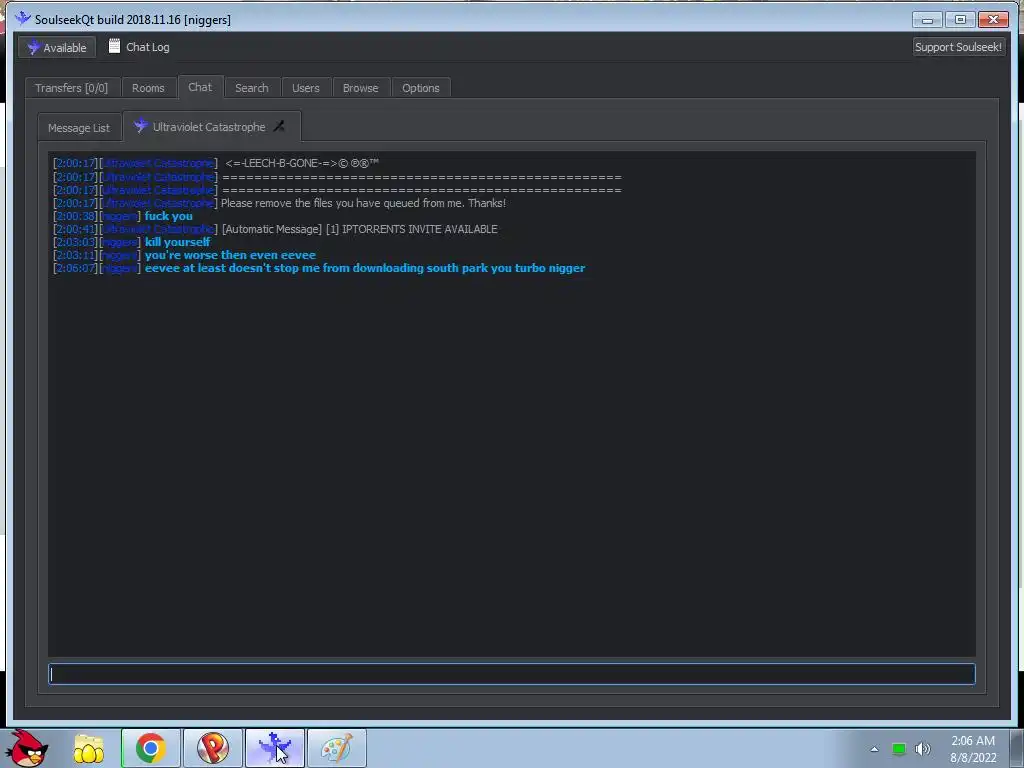Viewport: 1024px width, 768px height.
Task: Open the Chat Log
Action: (x=139, y=47)
